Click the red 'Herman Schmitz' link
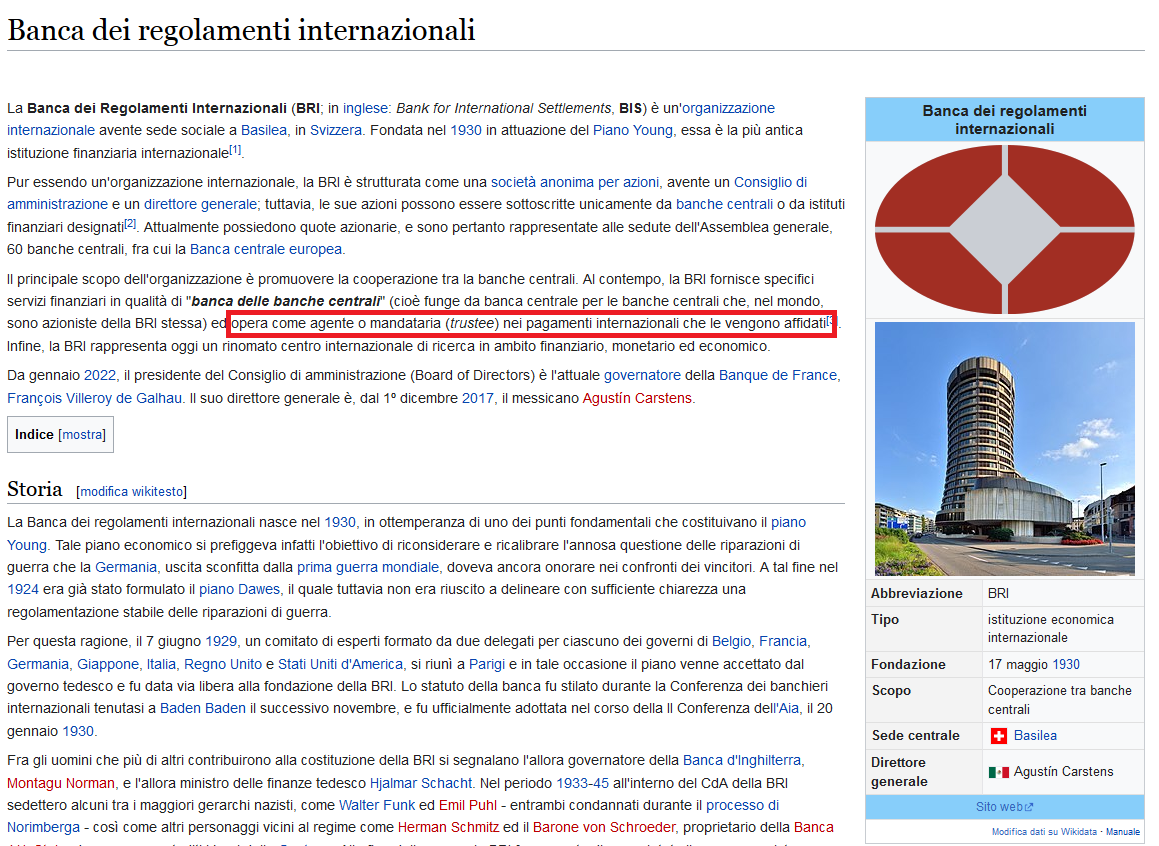The height and width of the screenshot is (846, 1159). [x=449, y=828]
